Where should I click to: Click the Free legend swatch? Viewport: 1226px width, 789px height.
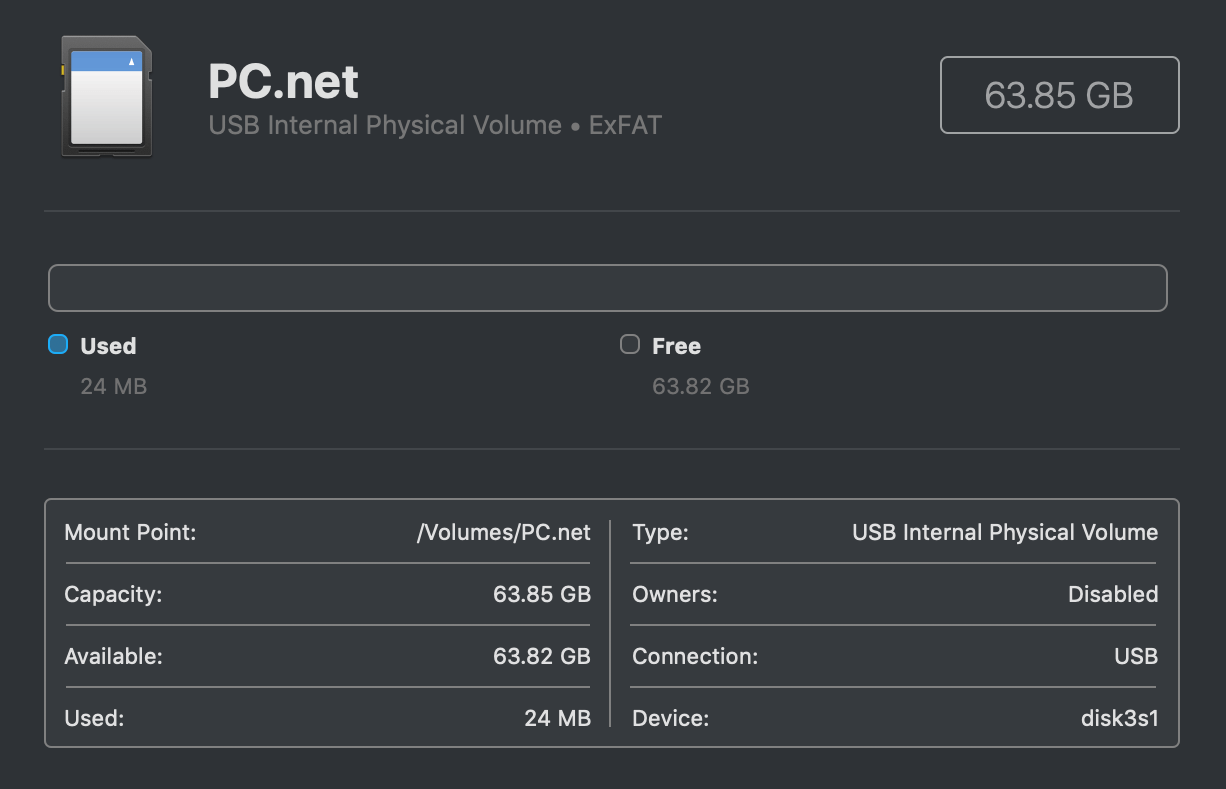coord(630,345)
